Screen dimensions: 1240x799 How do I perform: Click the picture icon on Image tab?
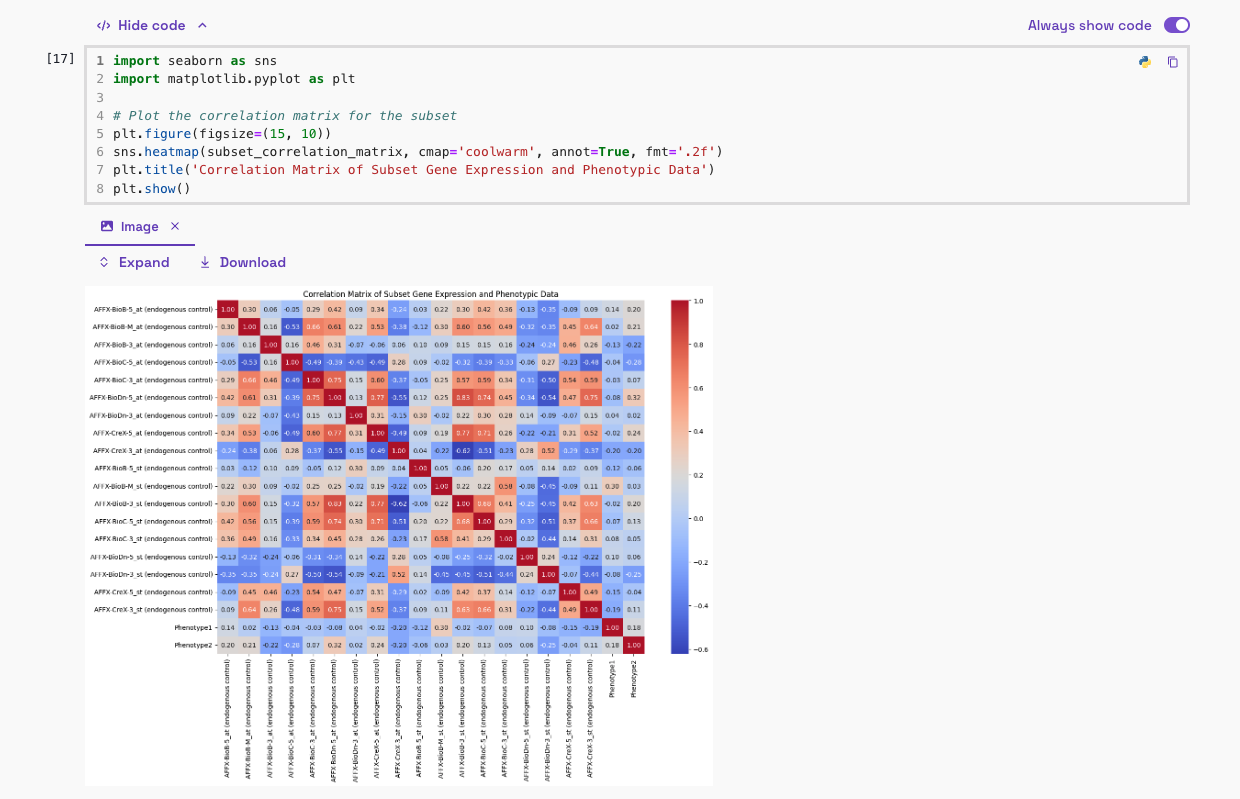107,227
